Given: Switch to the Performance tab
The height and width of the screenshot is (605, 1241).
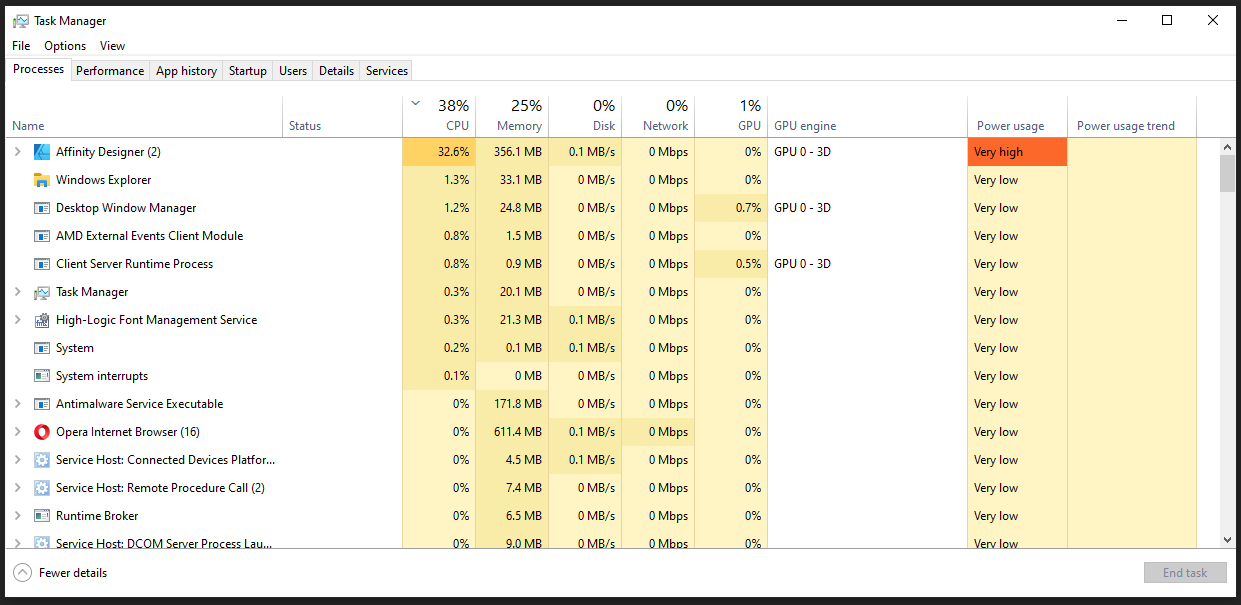Looking at the screenshot, I should pyautogui.click(x=110, y=71).
